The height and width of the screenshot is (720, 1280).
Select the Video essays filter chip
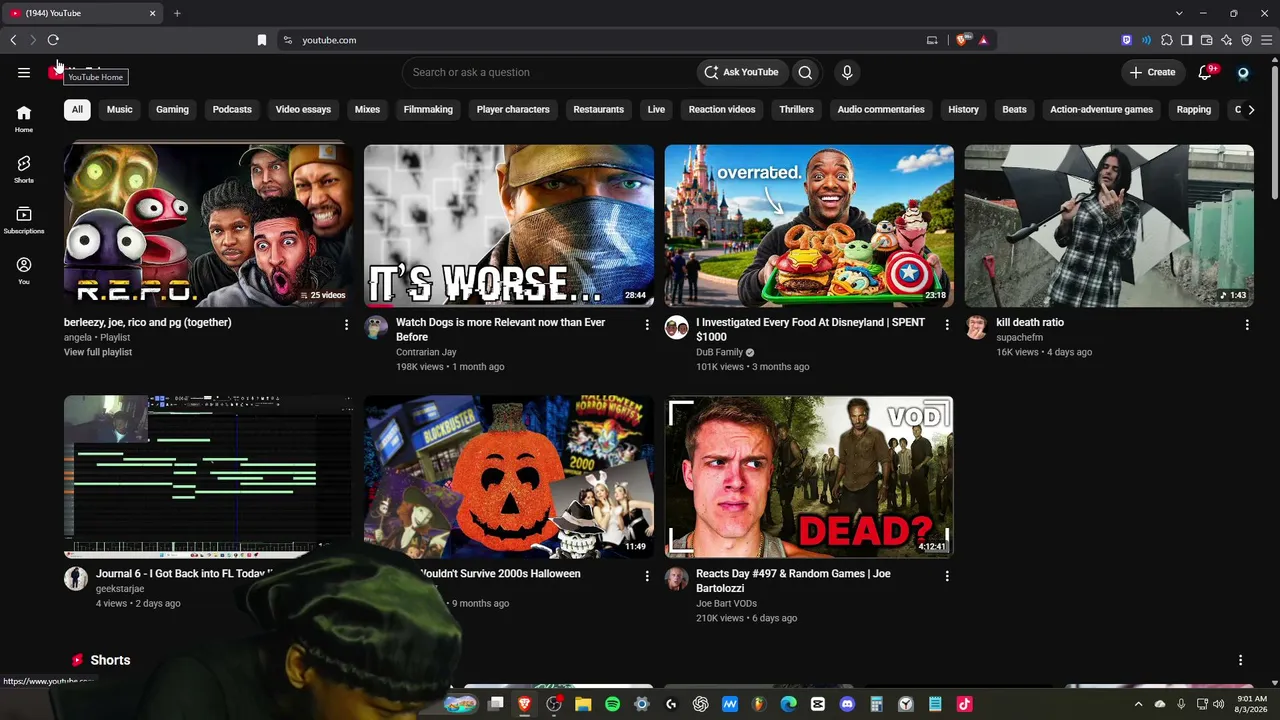(303, 109)
